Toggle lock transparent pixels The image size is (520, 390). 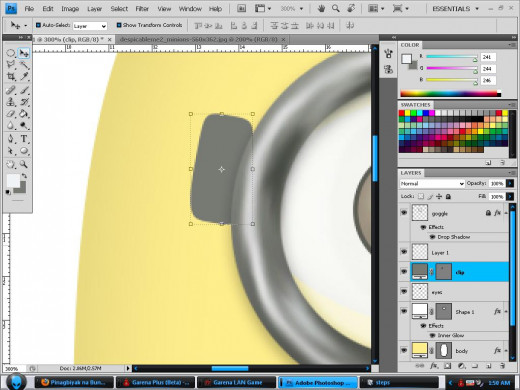421,196
